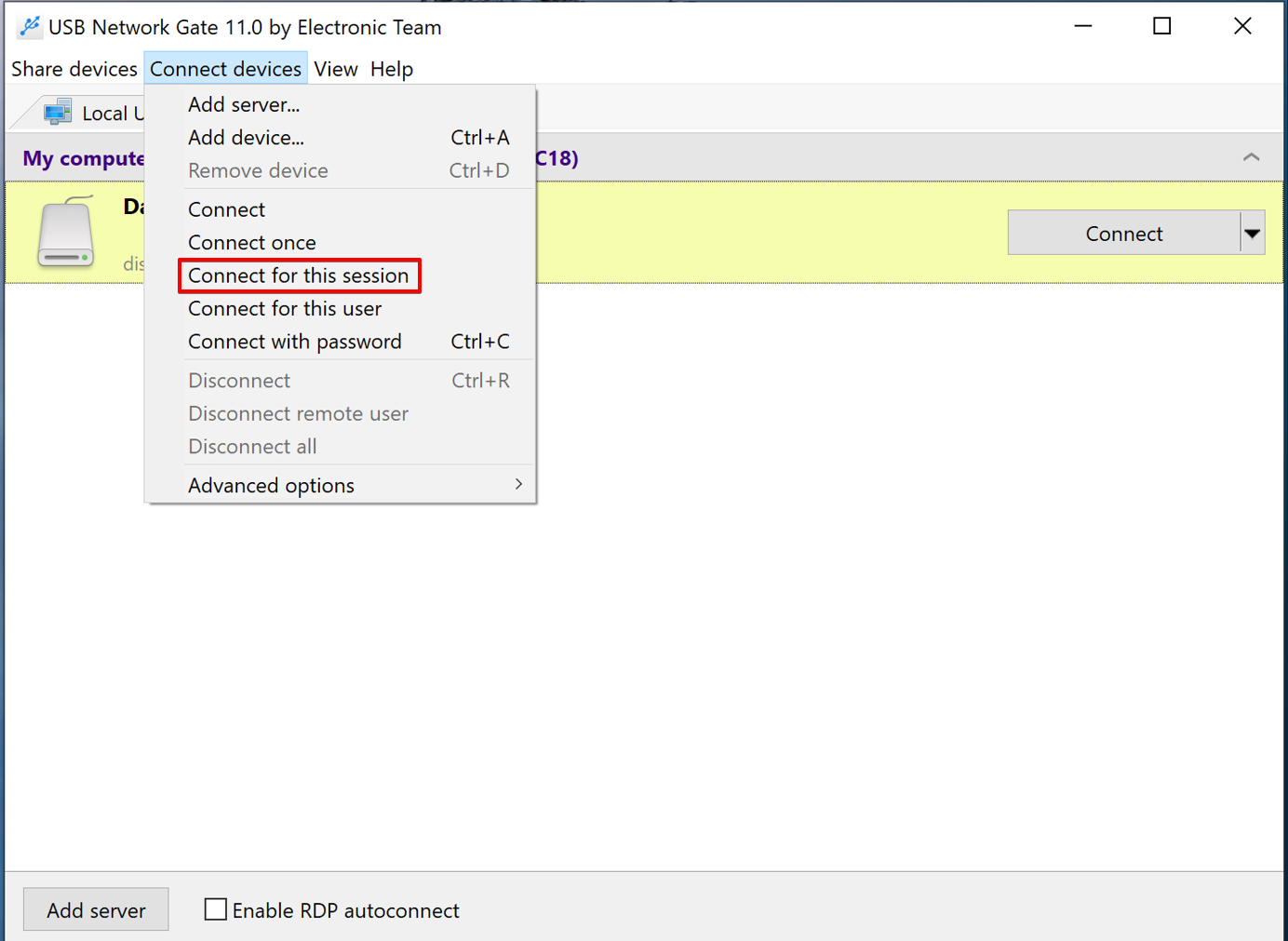Open the Share devices menu
Image resolution: width=1288 pixels, height=941 pixels.
(x=74, y=69)
